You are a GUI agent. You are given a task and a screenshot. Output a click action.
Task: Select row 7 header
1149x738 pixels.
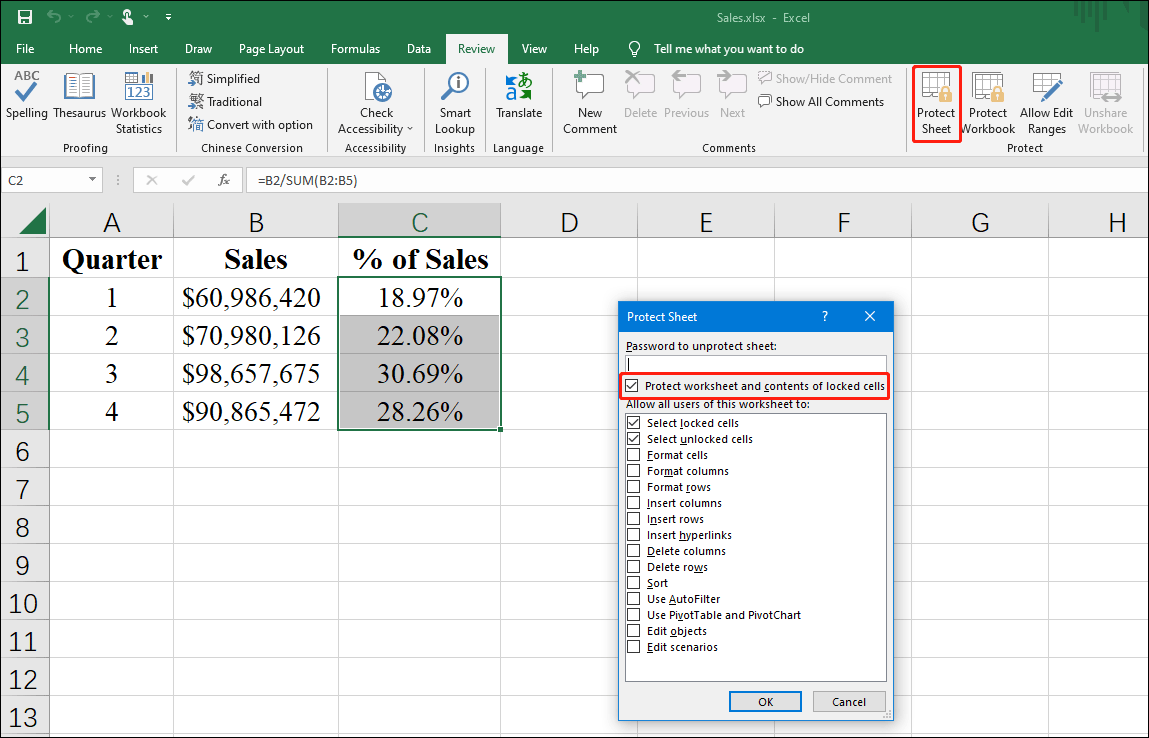tap(24, 487)
